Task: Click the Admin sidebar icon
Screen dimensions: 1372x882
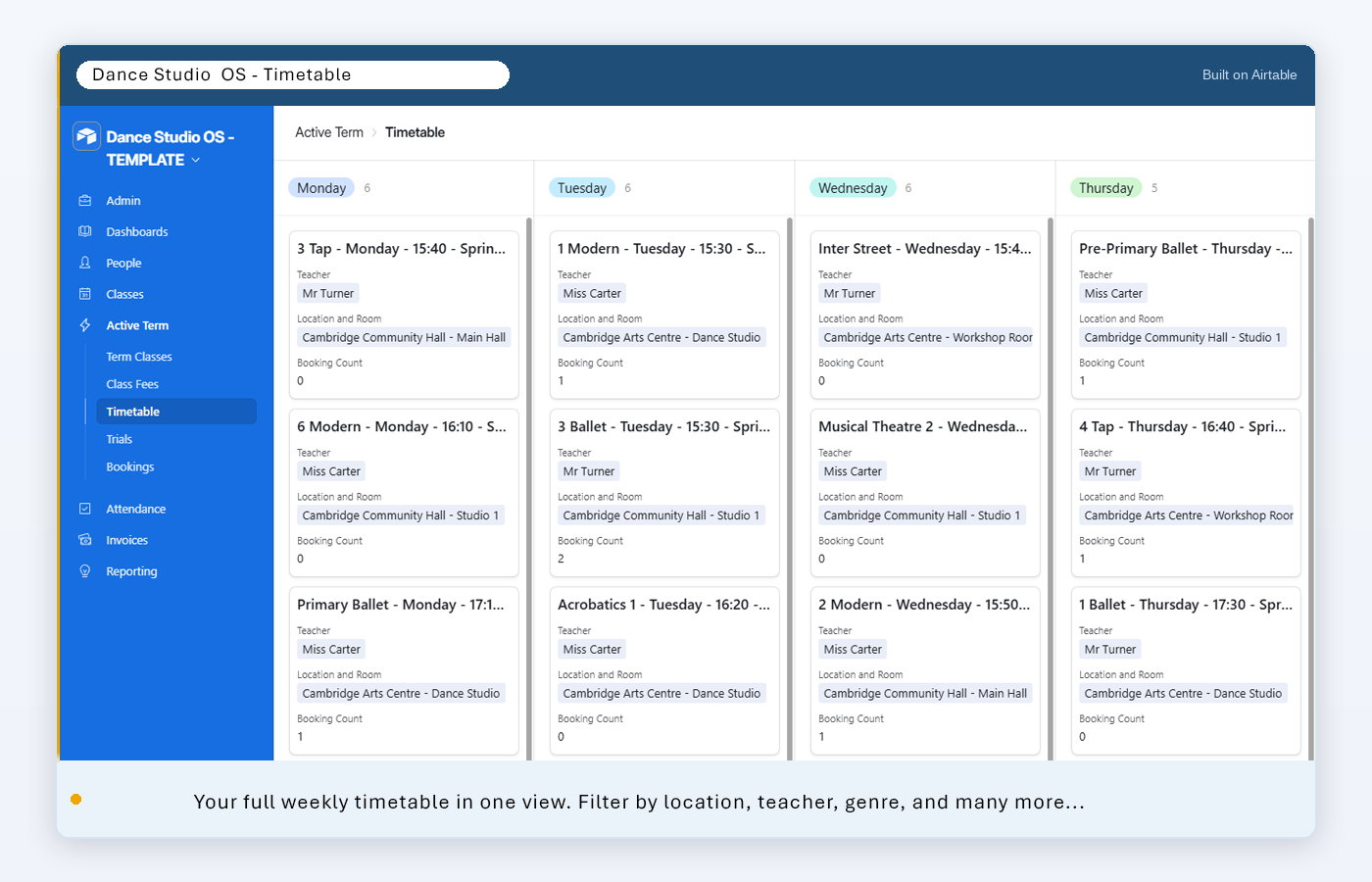Action: 85,200
